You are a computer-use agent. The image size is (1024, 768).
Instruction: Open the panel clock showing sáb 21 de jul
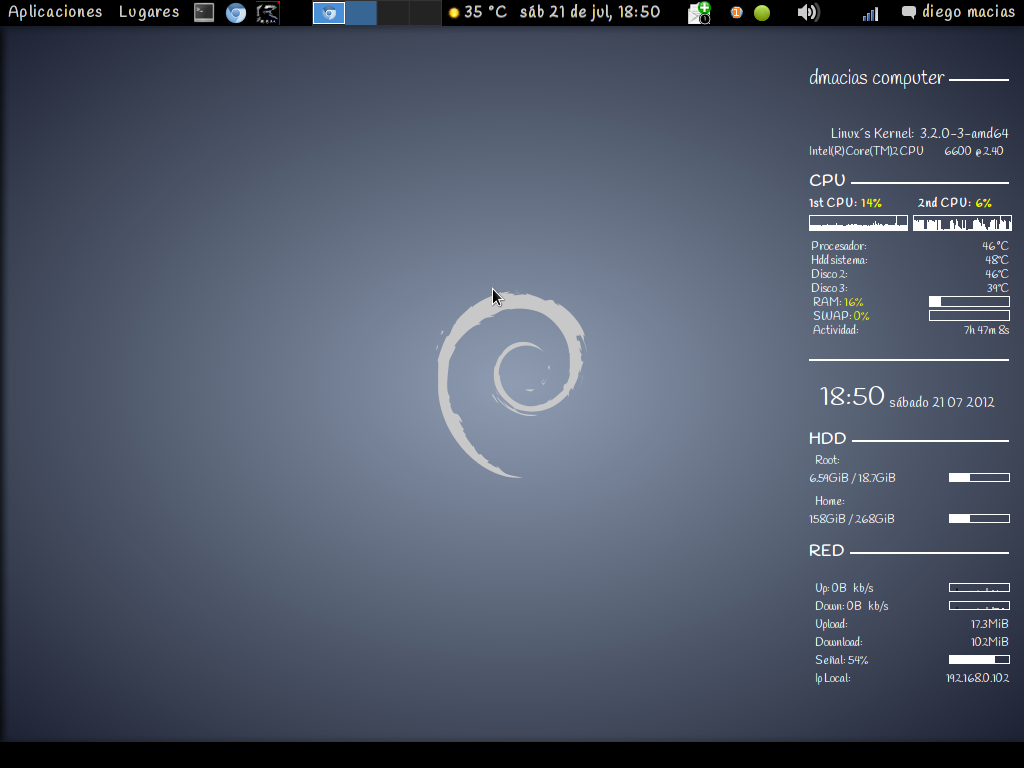(x=590, y=12)
